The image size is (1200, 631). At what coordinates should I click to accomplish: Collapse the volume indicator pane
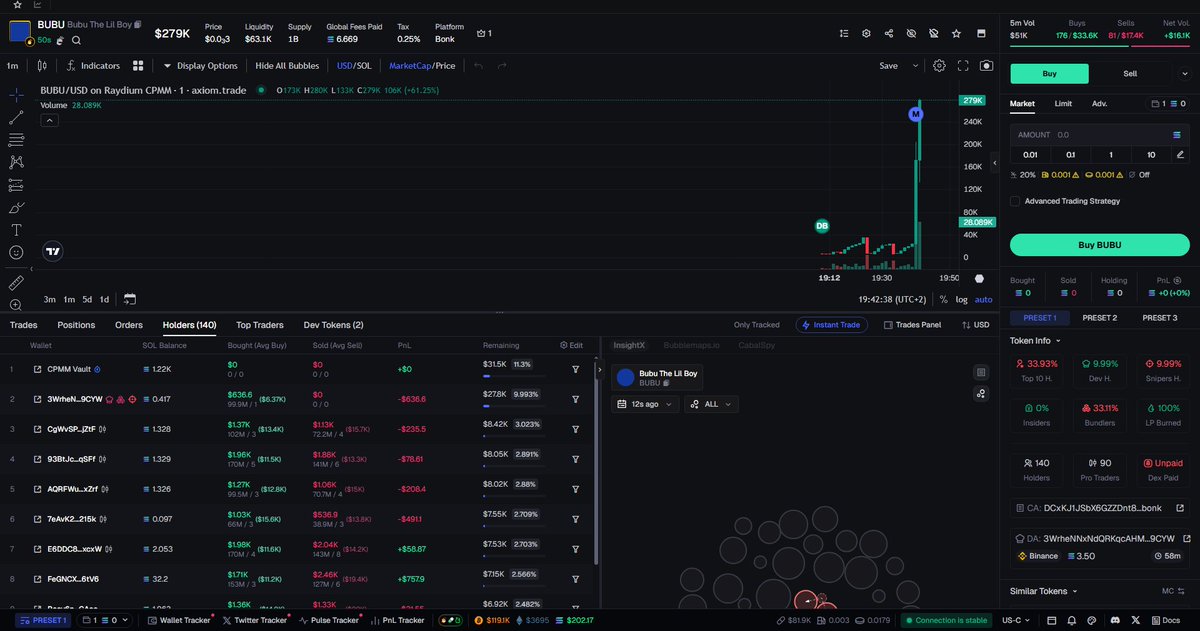pyautogui.click(x=47, y=120)
